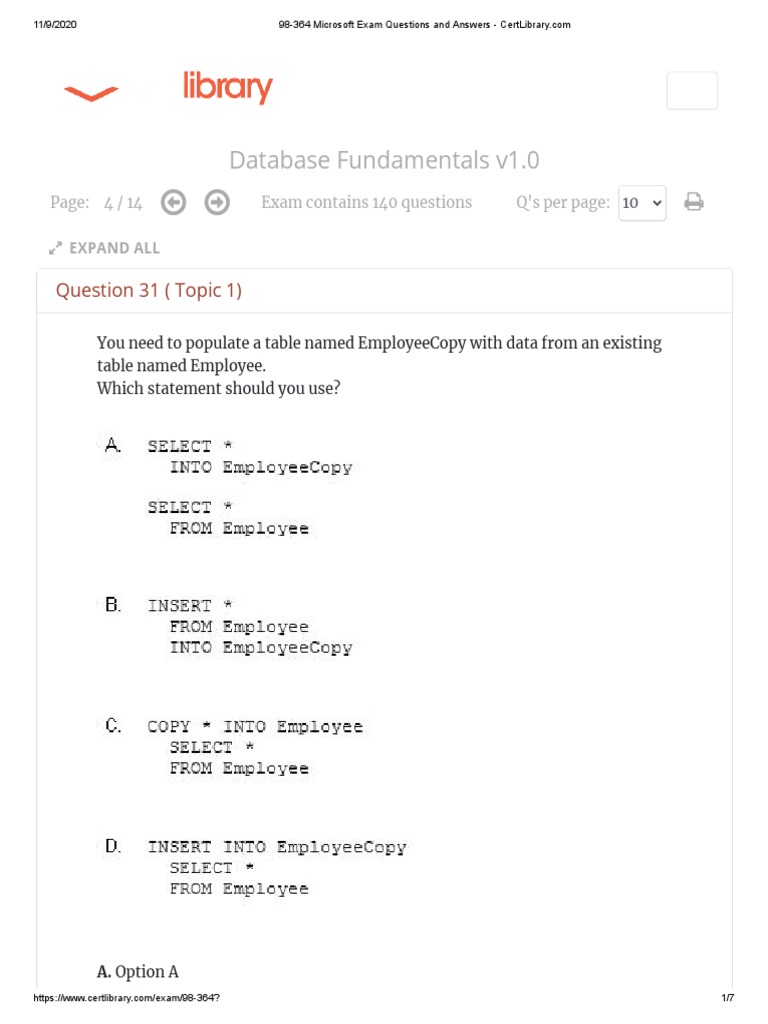Screen dimensions: 768x1024
Task: Click the printer icon
Action: (694, 203)
